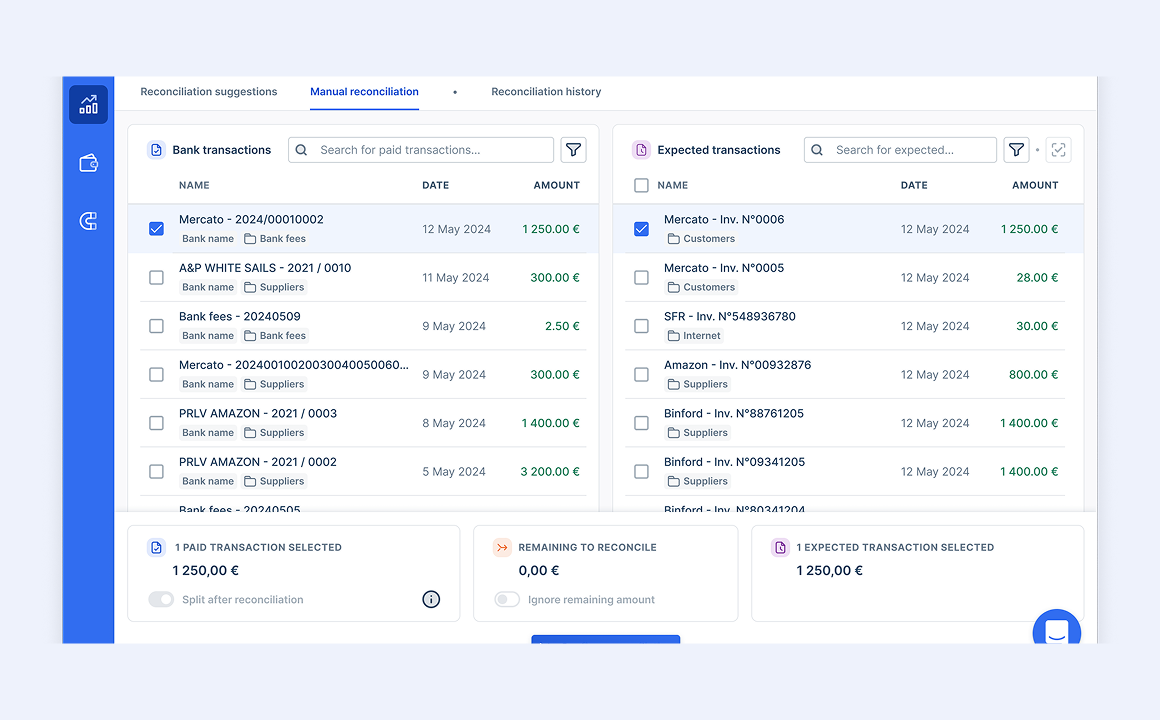Uncheck the Mercato - 2024/00010002 bank transaction
The image size is (1160, 720).
(x=156, y=229)
